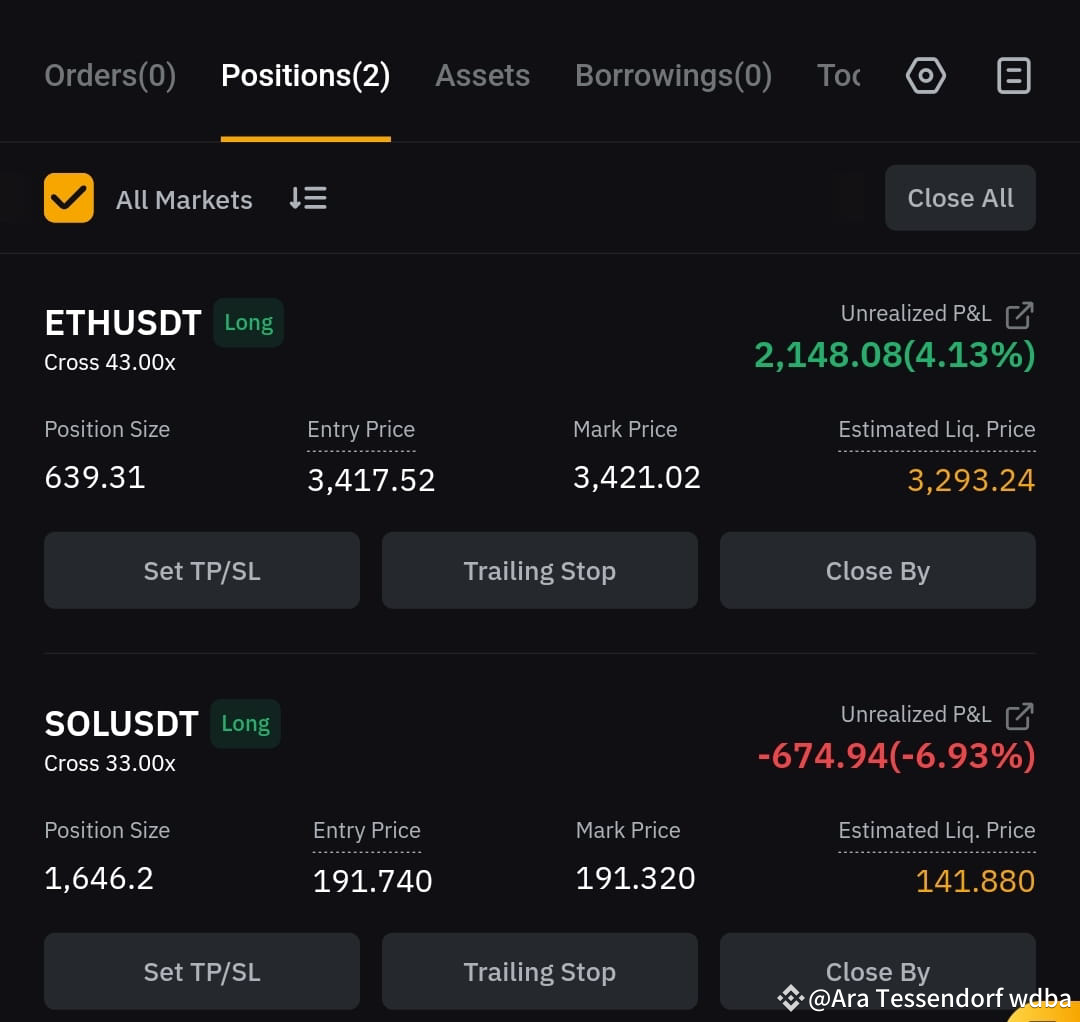Viewport: 1080px width, 1022px height.
Task: Open preferences via the gear icon
Action: click(925, 75)
